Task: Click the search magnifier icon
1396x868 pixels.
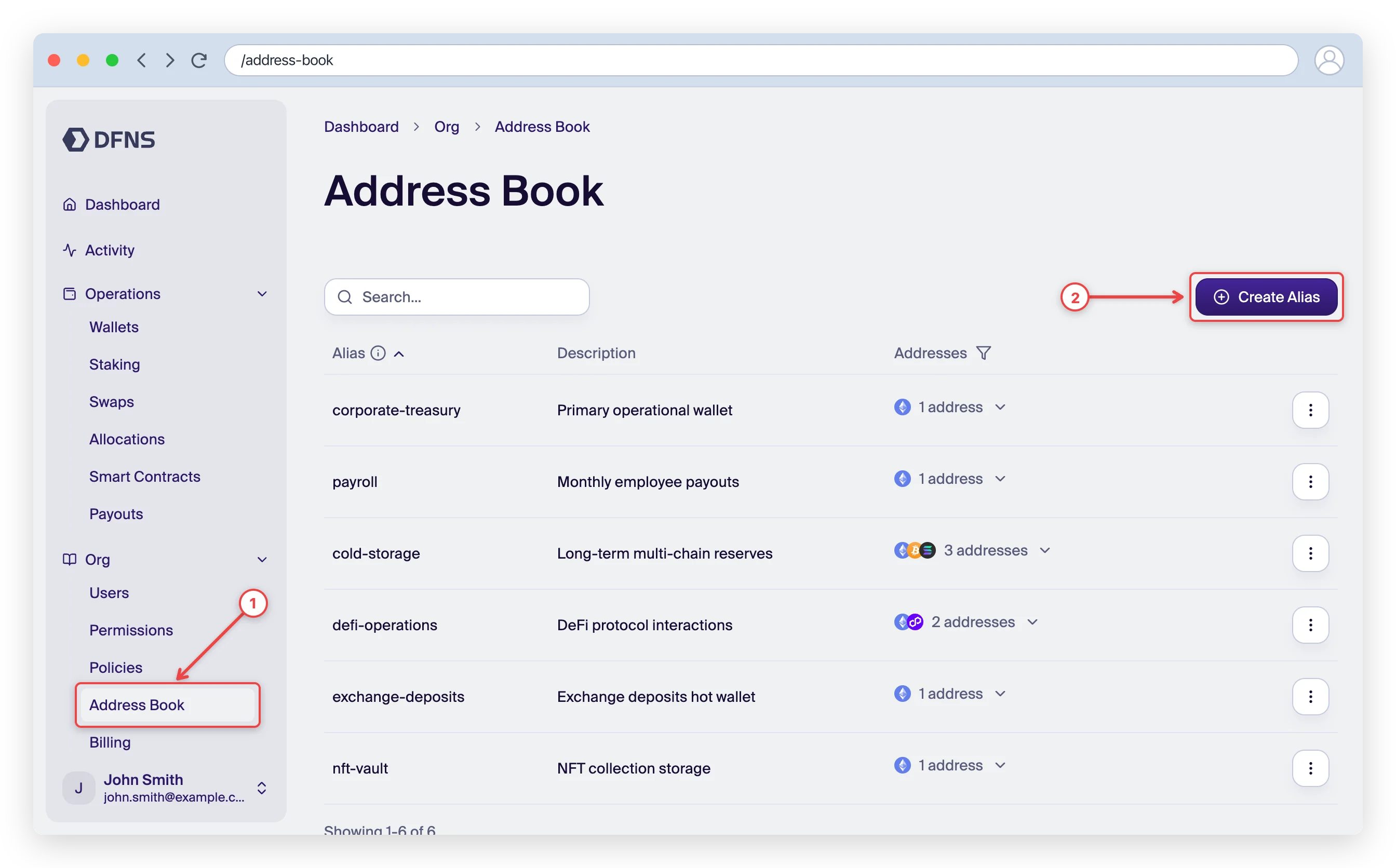Action: click(345, 297)
